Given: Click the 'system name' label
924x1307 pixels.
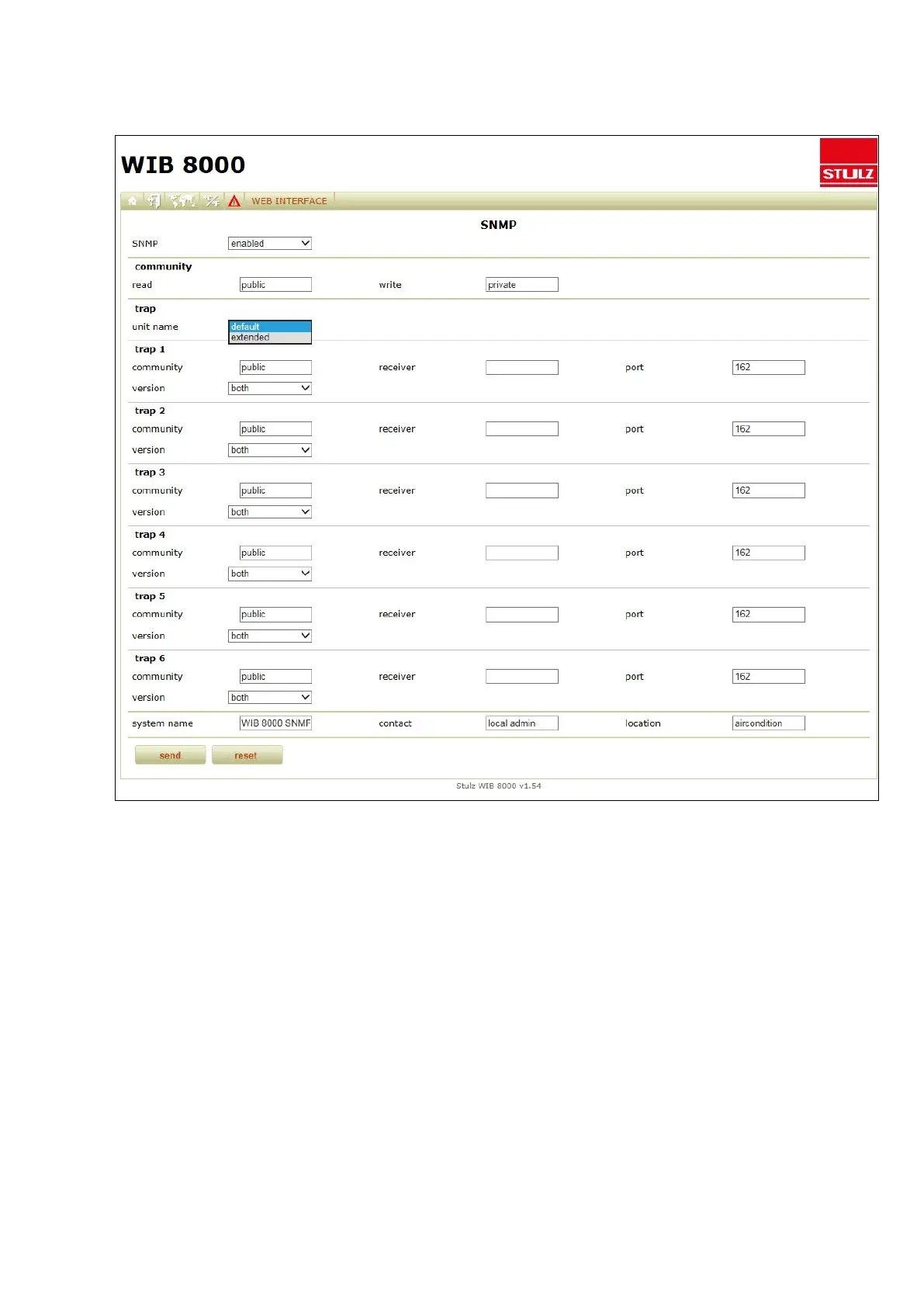Looking at the screenshot, I should (x=162, y=723).
